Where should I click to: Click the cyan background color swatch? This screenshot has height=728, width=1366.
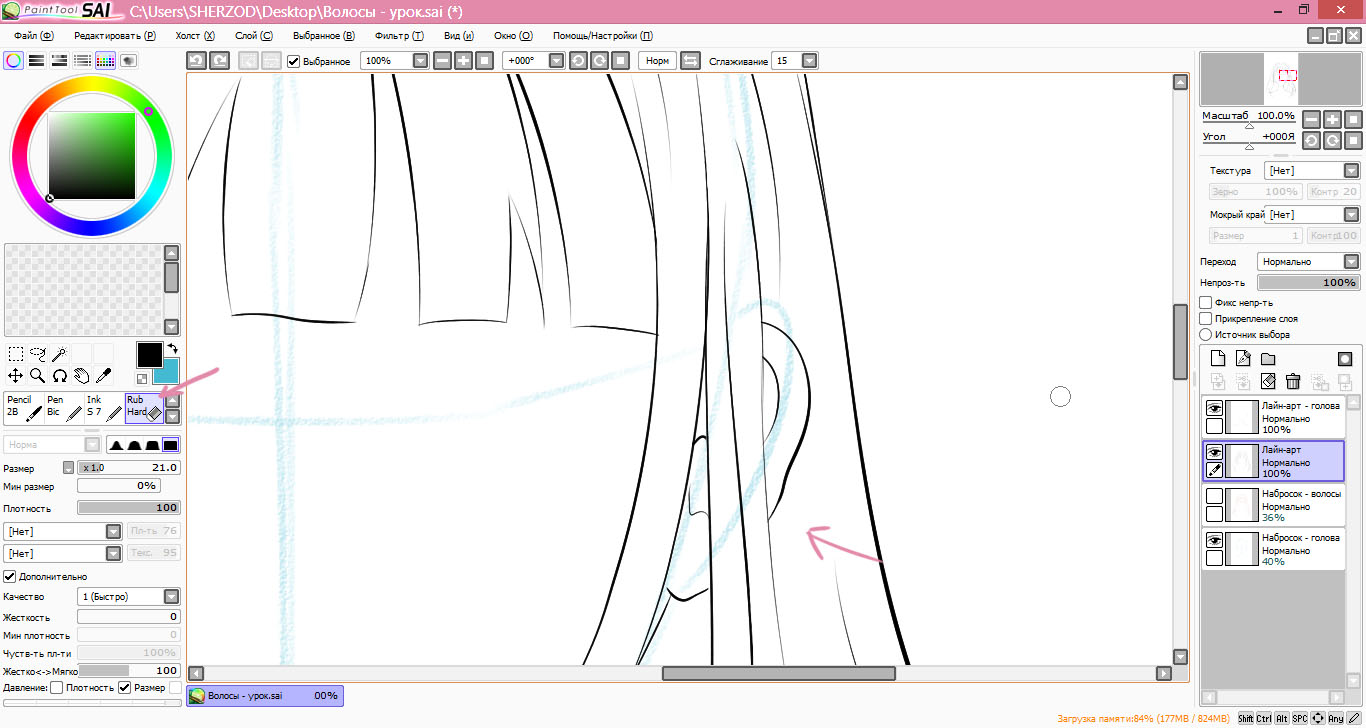tap(170, 373)
